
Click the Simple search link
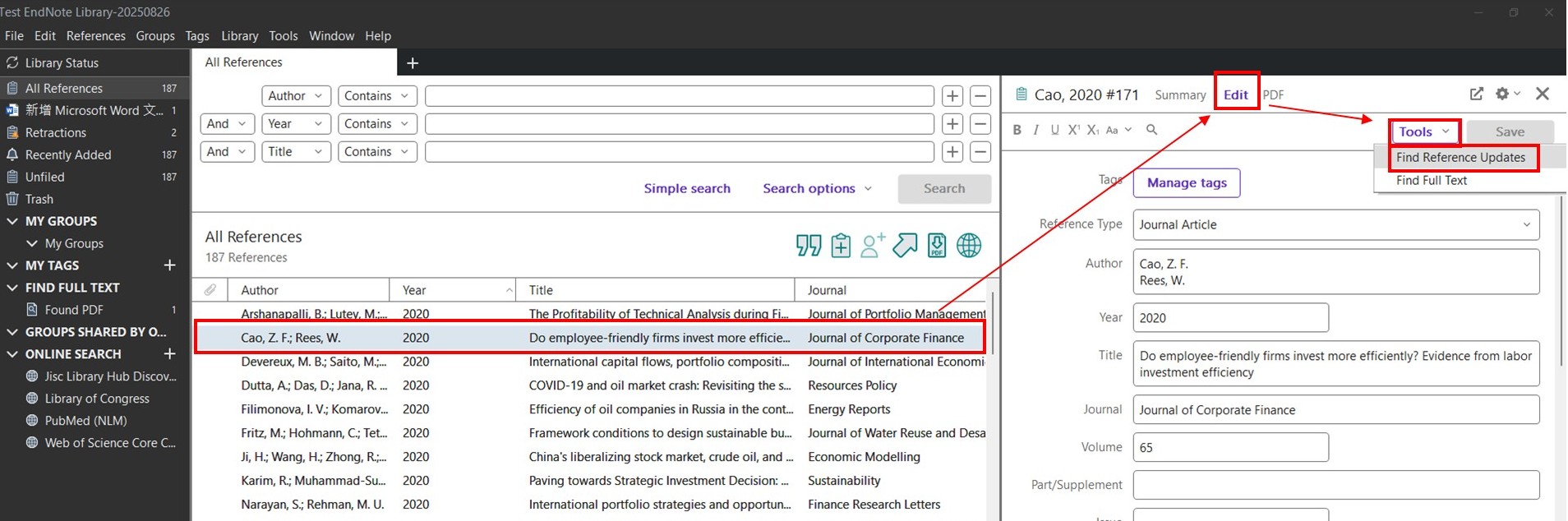(686, 188)
